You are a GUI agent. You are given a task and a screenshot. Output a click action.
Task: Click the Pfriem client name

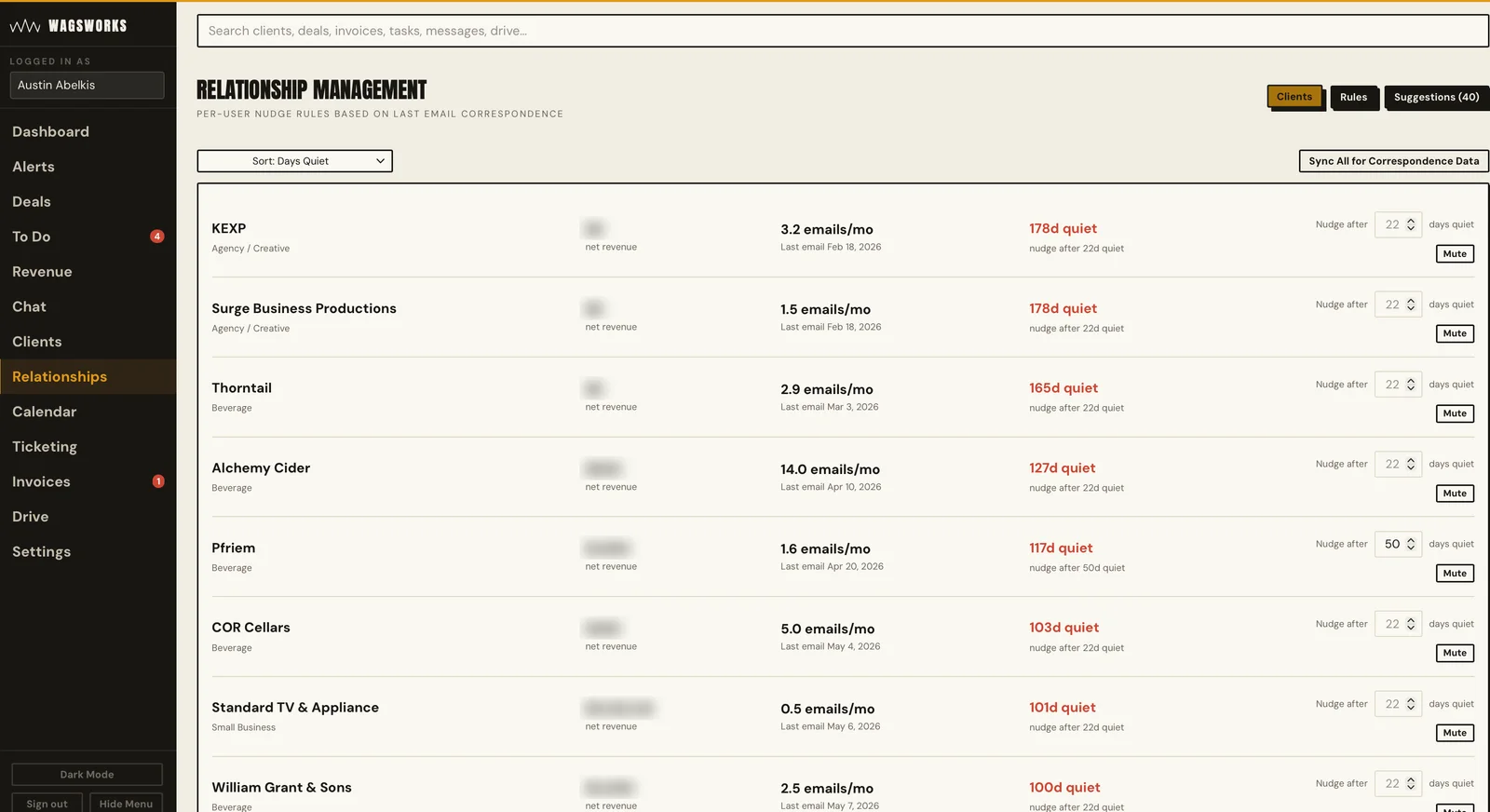(234, 548)
